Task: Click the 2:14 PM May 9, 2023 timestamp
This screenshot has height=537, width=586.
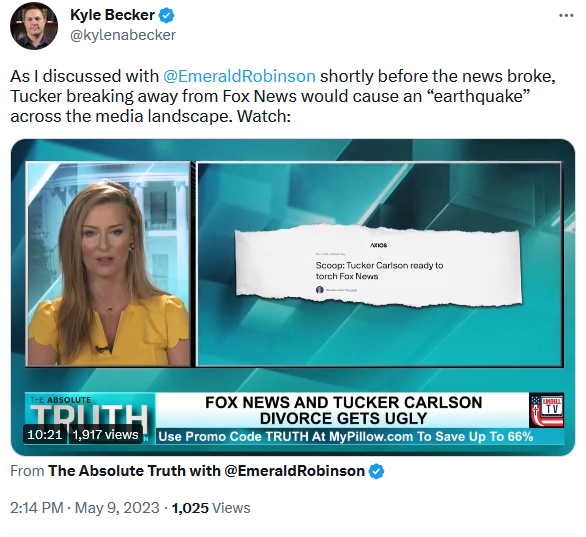Action: coord(85,508)
